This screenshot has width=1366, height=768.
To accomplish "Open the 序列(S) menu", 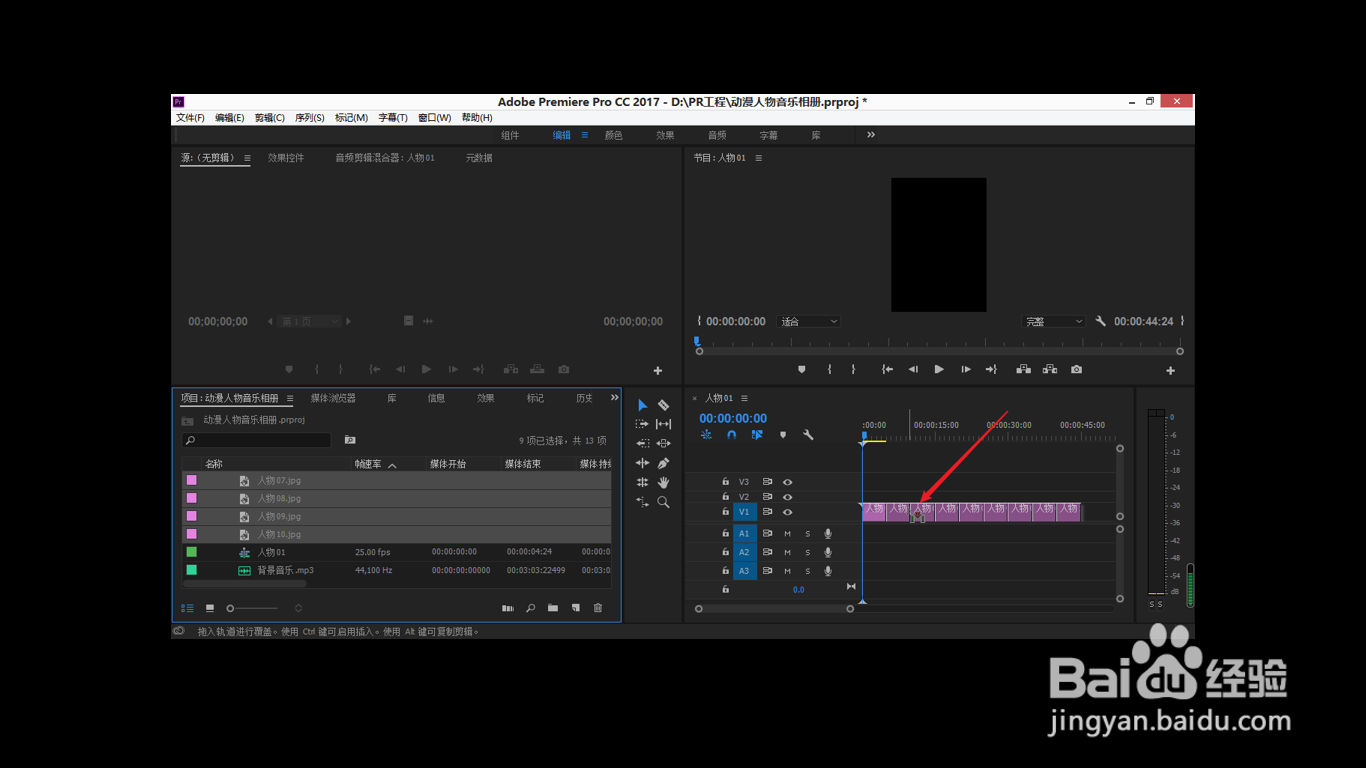I will point(310,118).
